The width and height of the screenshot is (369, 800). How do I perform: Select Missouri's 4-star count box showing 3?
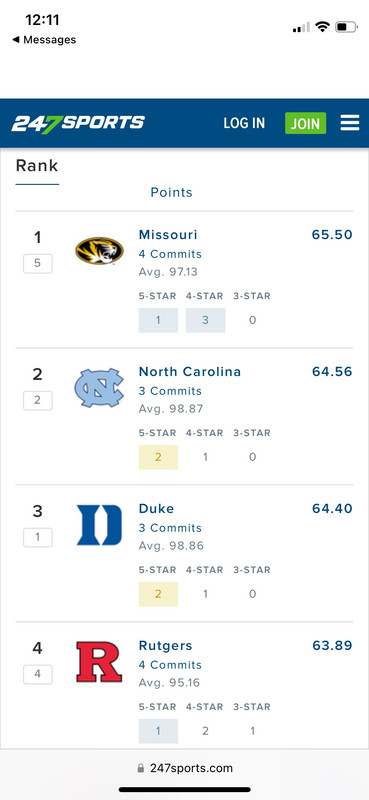point(205,320)
